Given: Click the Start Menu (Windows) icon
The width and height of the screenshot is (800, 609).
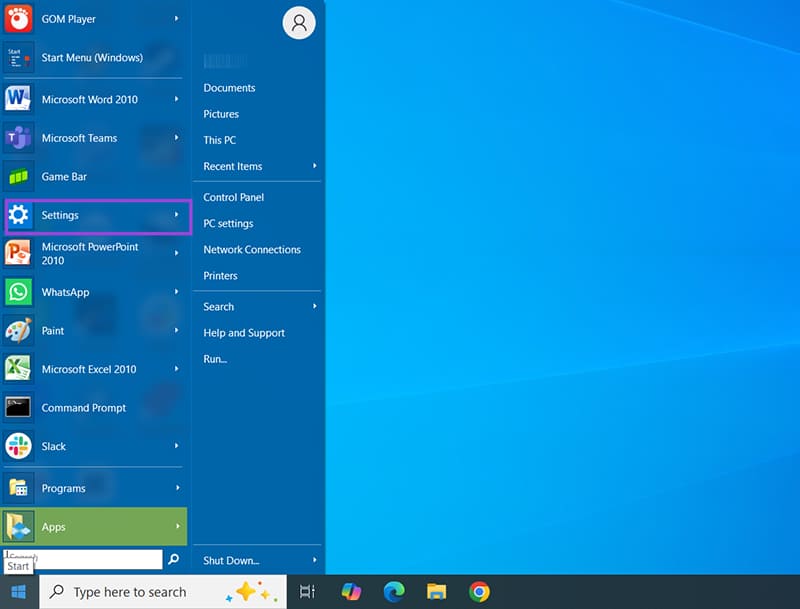Looking at the screenshot, I should [18, 57].
